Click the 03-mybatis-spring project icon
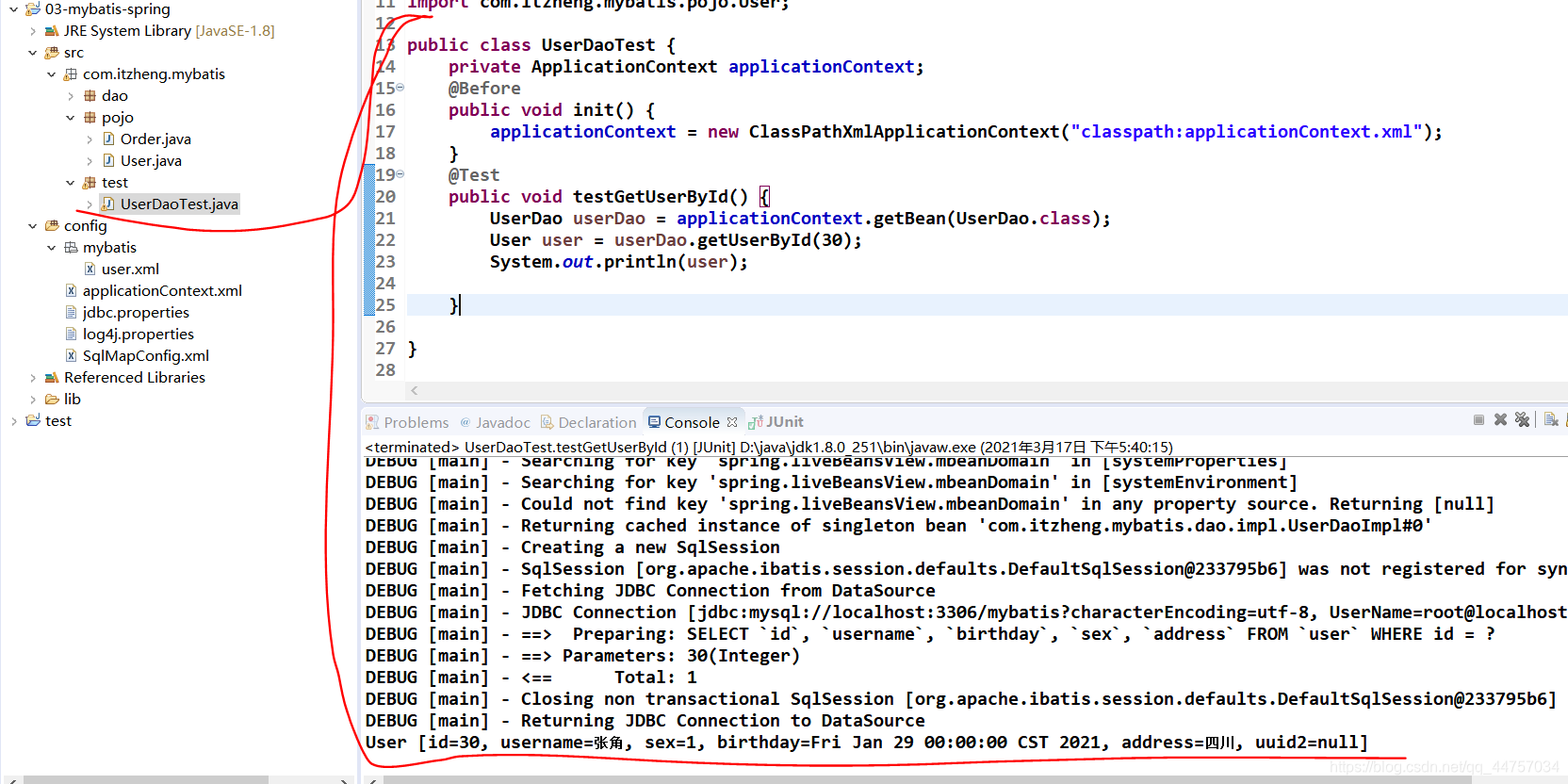This screenshot has height=784, width=1568. coord(33,8)
